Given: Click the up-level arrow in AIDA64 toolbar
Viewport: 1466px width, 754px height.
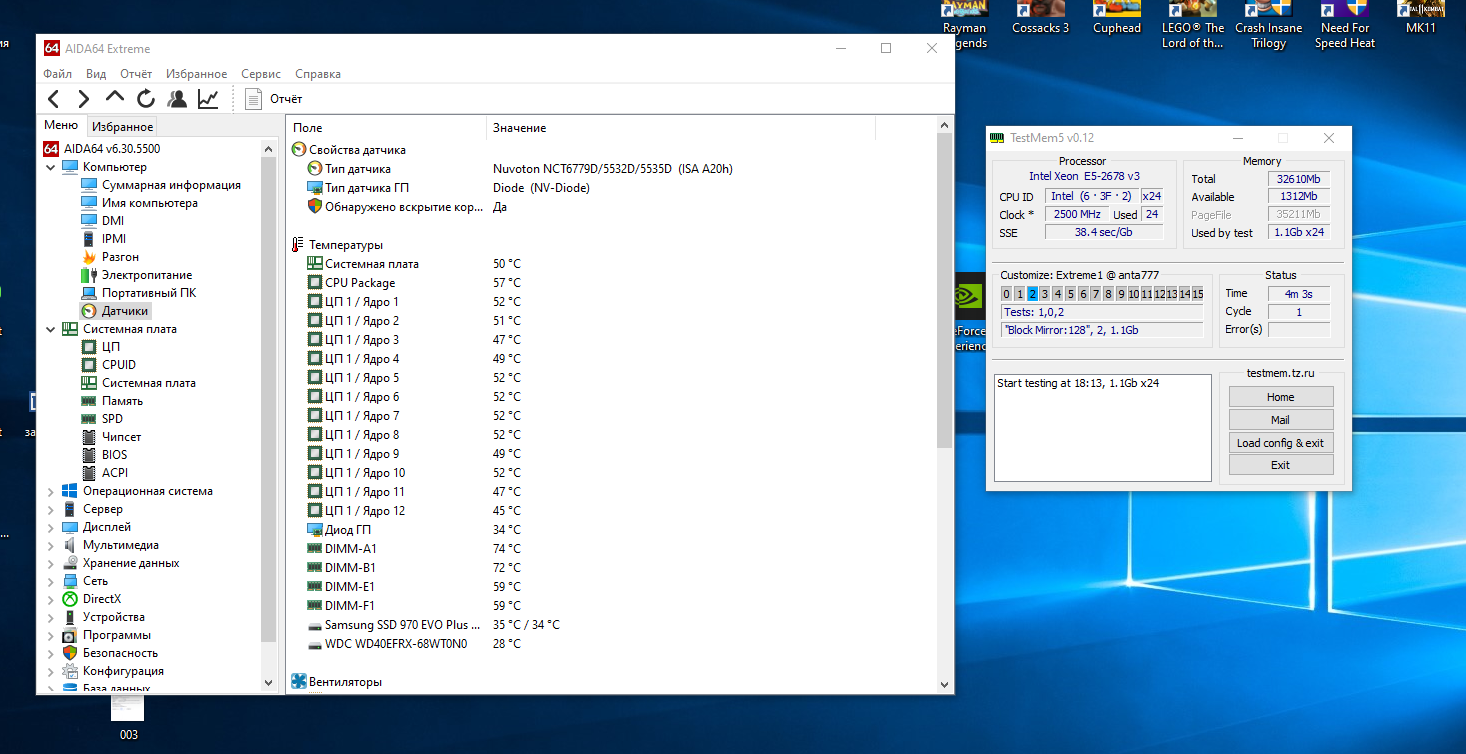Looking at the screenshot, I should (115, 98).
